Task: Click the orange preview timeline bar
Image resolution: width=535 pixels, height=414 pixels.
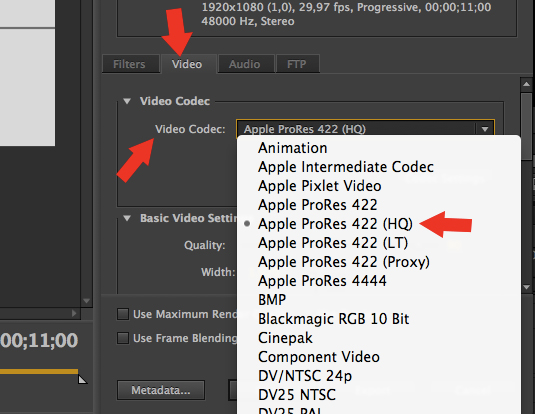Action: (x=39, y=372)
